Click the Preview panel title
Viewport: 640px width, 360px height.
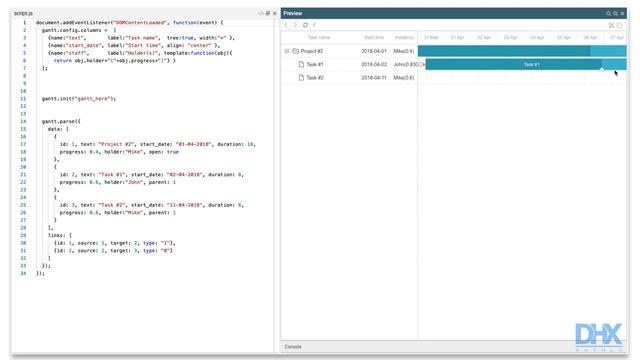pyautogui.click(x=293, y=13)
